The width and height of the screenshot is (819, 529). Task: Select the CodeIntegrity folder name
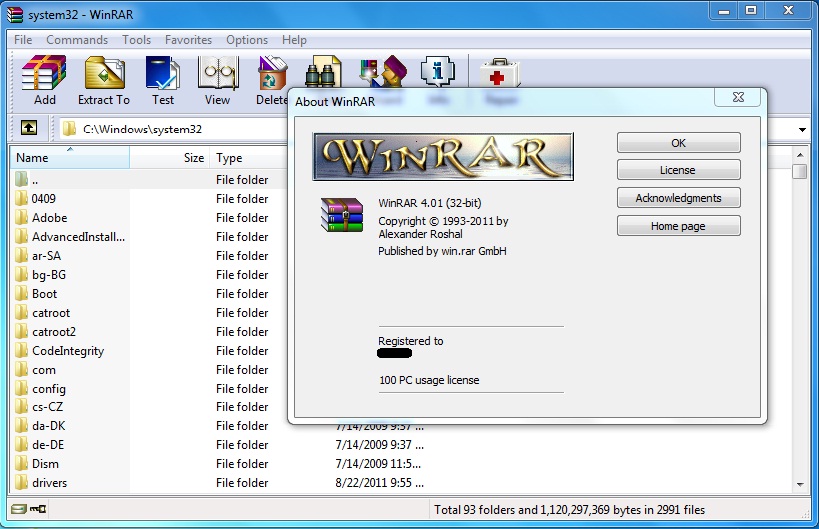(68, 351)
